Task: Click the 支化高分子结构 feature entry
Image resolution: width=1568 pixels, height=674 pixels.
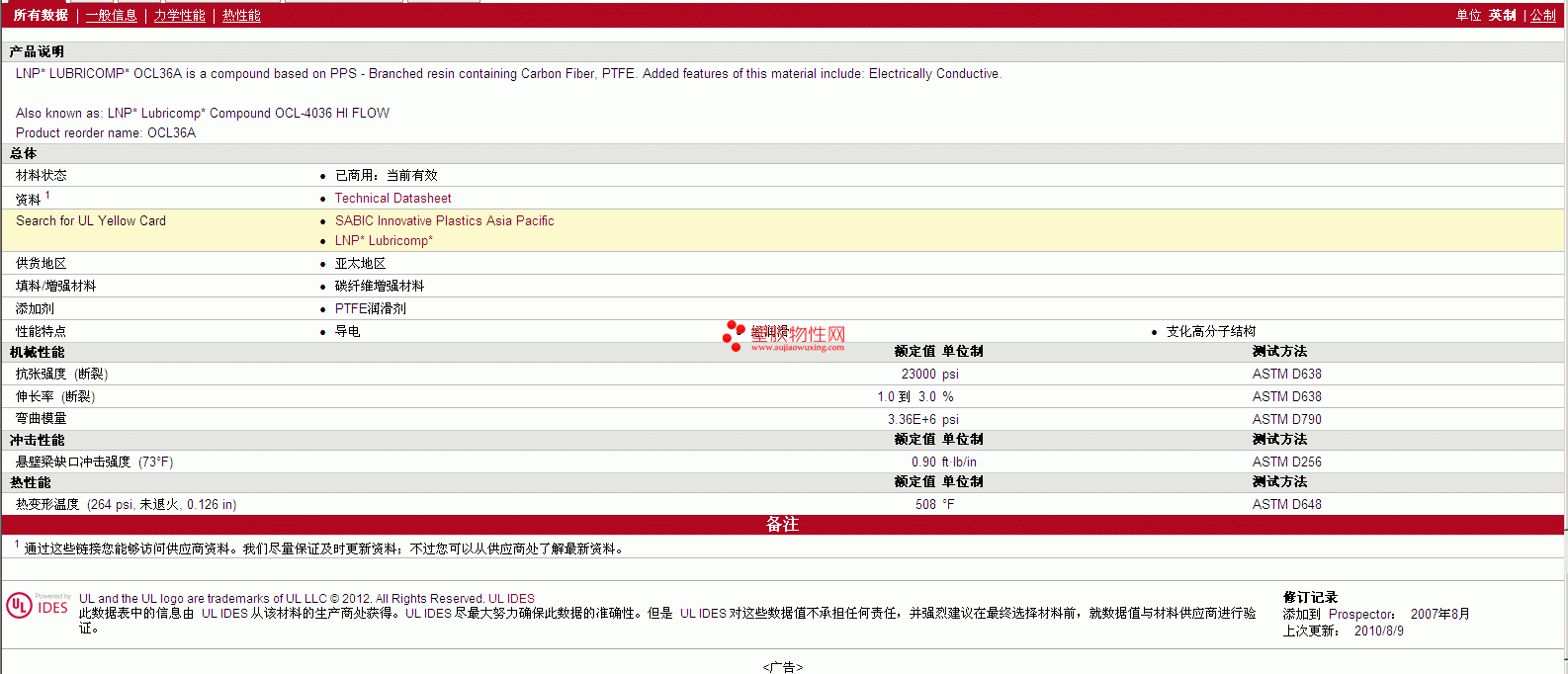Action: coord(1210,331)
